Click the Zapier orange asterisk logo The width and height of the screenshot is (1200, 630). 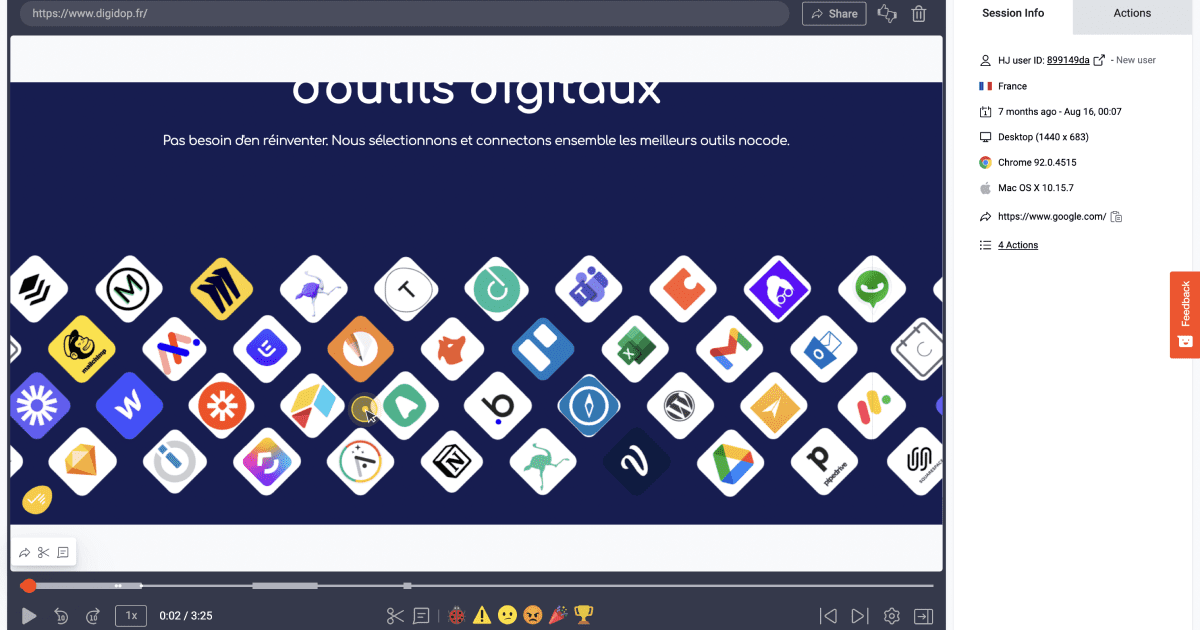coord(222,406)
